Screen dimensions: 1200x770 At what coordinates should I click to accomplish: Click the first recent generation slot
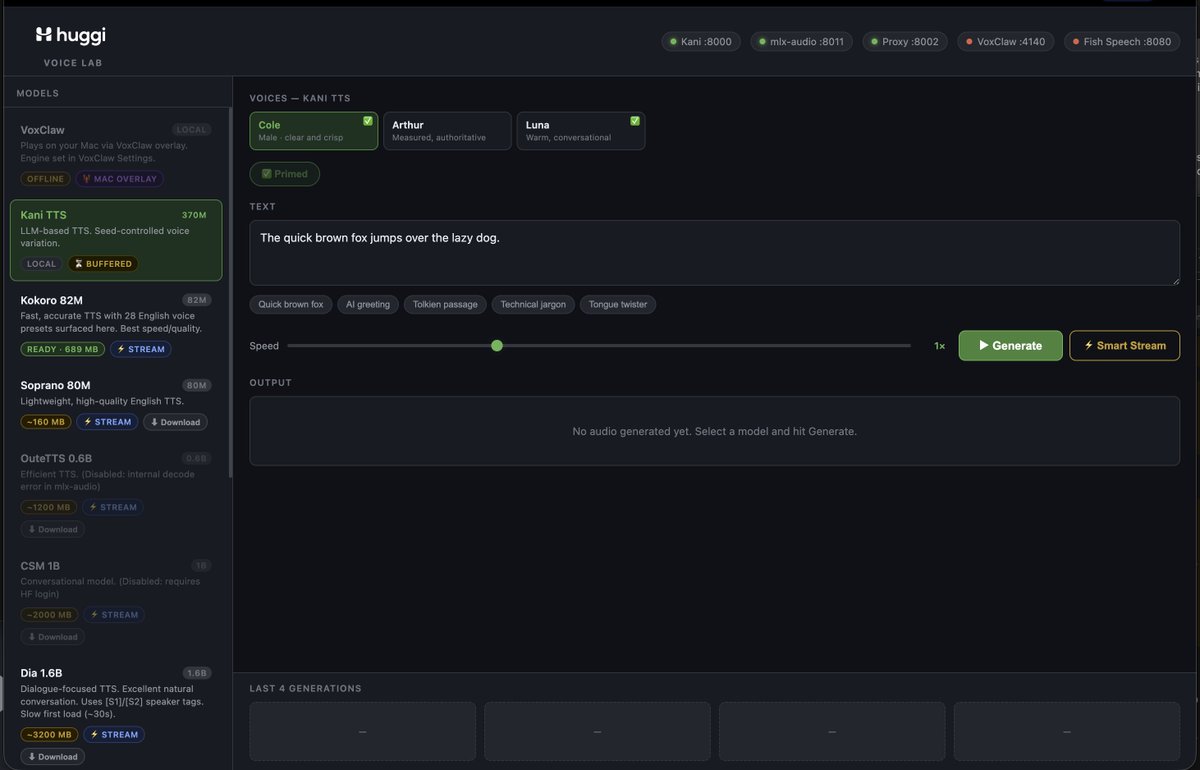coord(362,732)
